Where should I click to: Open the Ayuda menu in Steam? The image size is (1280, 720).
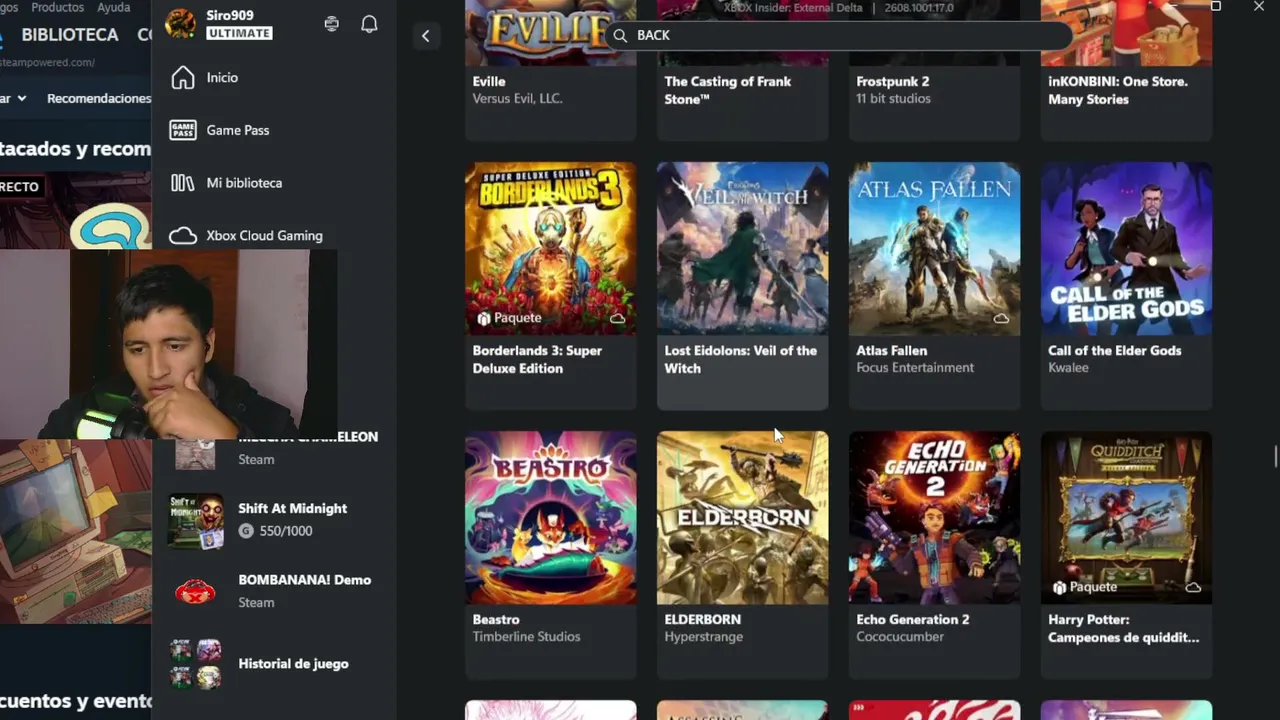[114, 7]
